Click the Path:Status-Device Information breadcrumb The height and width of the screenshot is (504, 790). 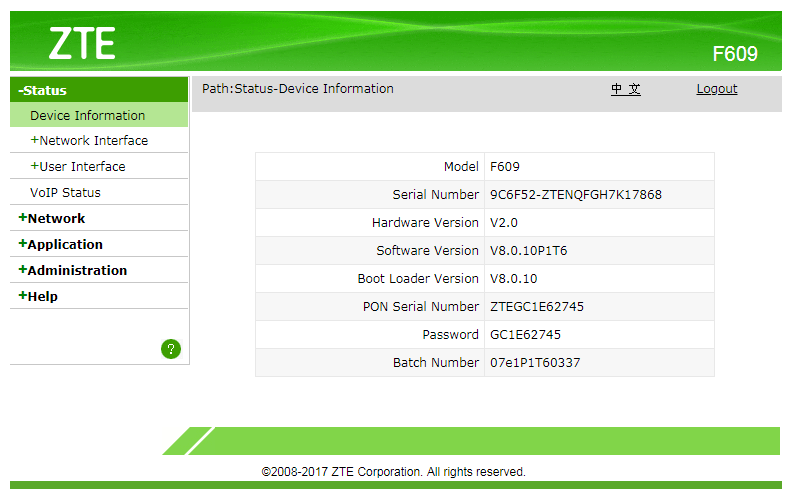[x=298, y=89]
